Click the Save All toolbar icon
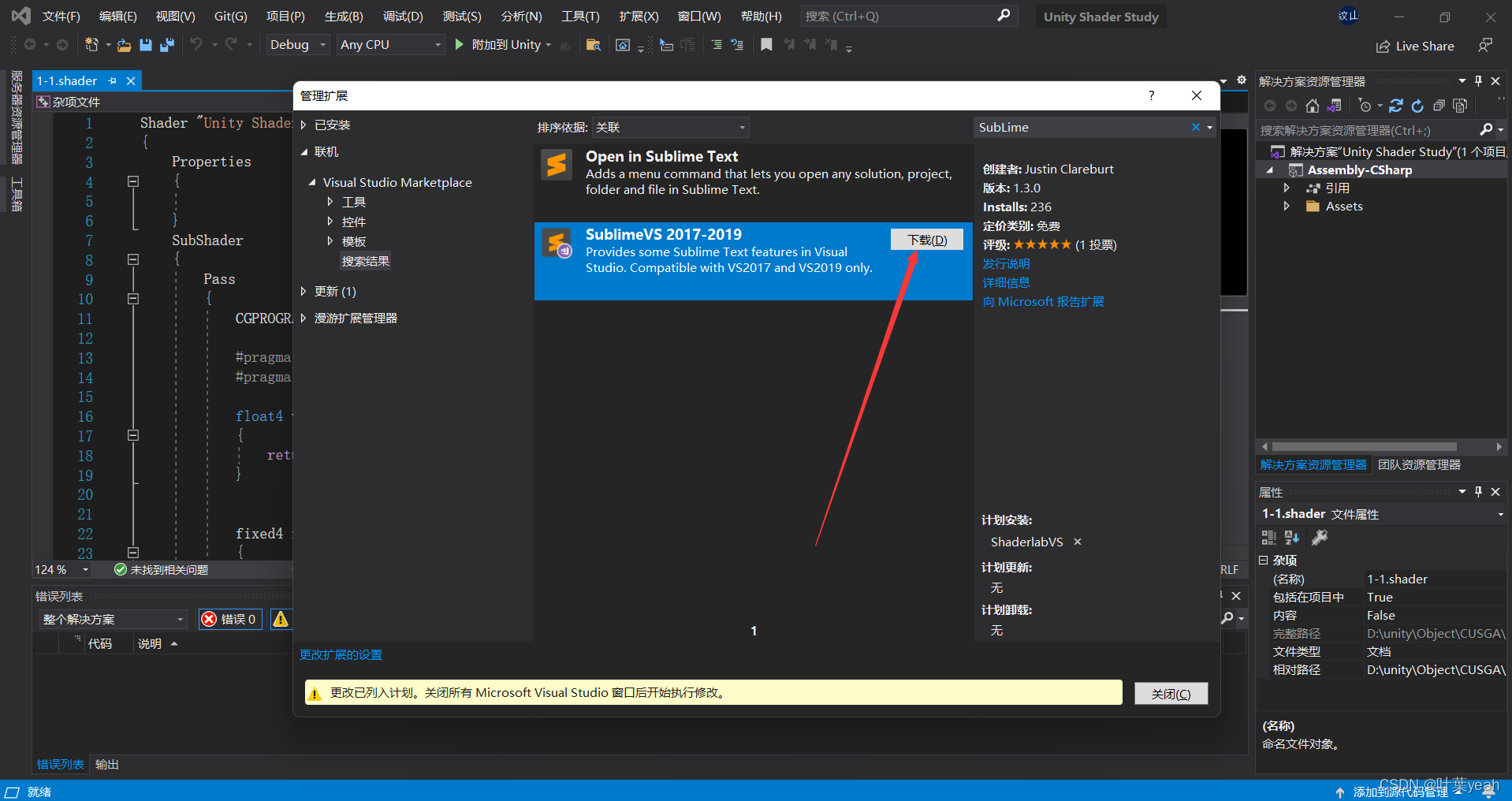The height and width of the screenshot is (801, 1512). [x=167, y=45]
